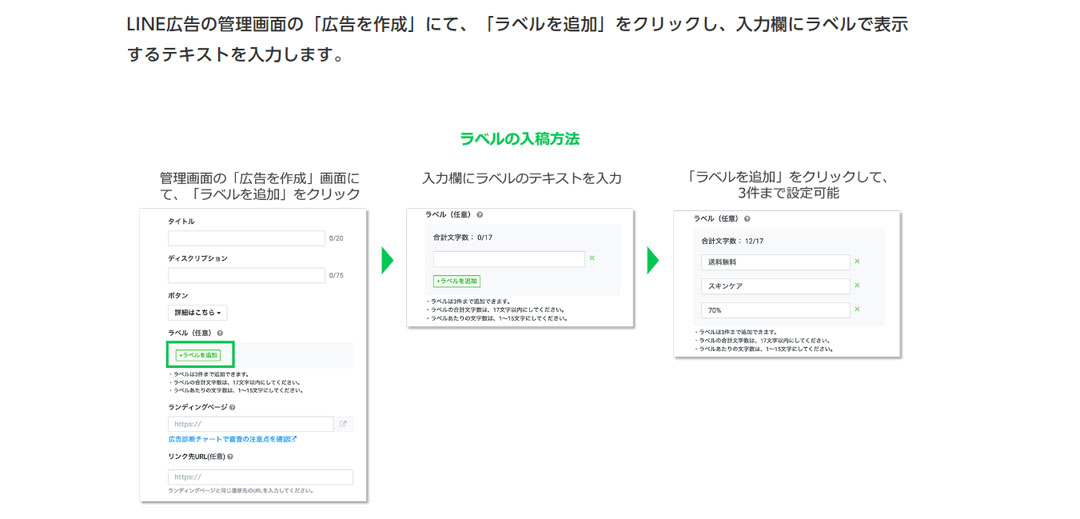Delete the 送料無料 label with its X

point(857,262)
